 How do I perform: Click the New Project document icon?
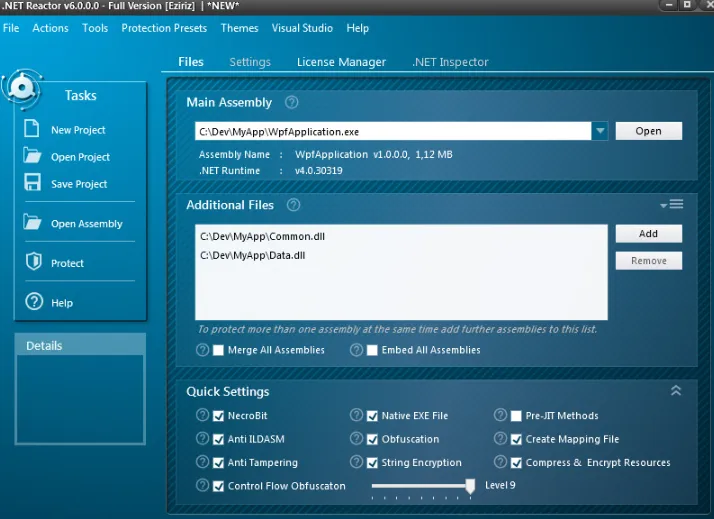tap(31, 128)
